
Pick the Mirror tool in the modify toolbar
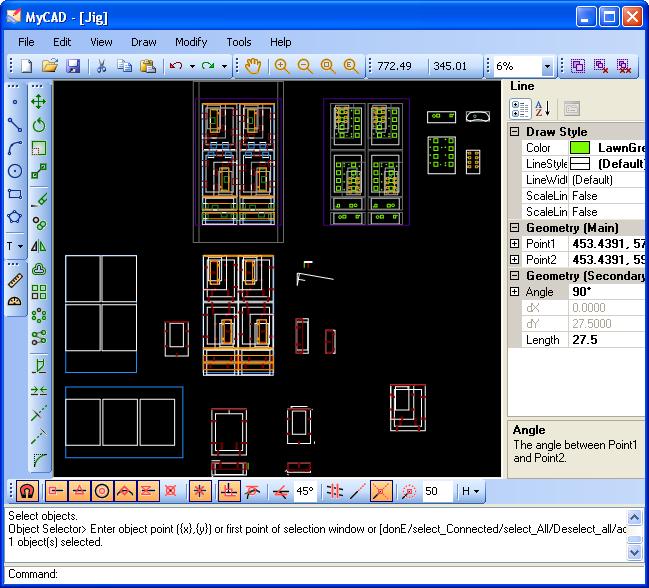pos(39,245)
